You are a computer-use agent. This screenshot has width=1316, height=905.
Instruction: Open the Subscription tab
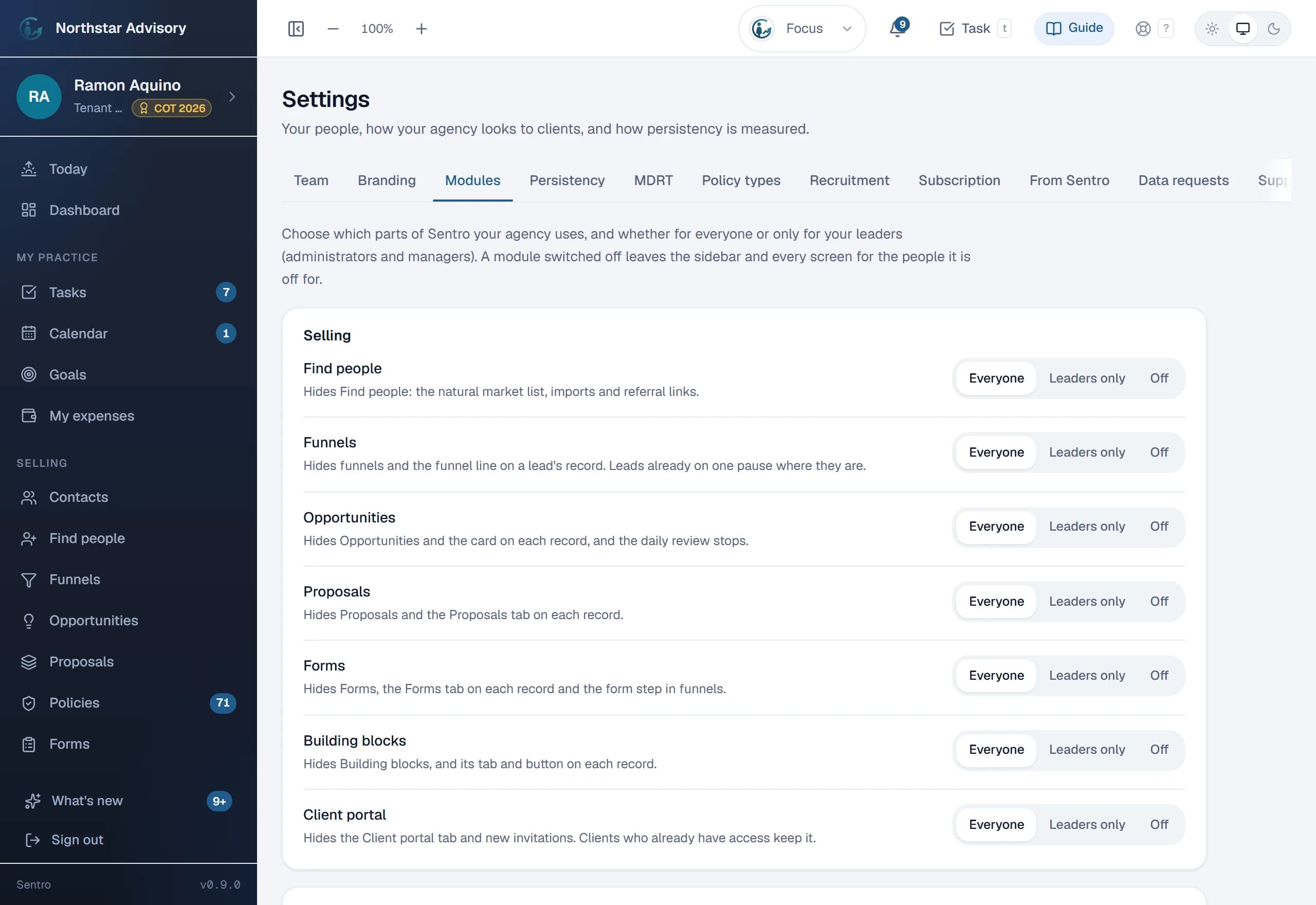[x=959, y=180]
